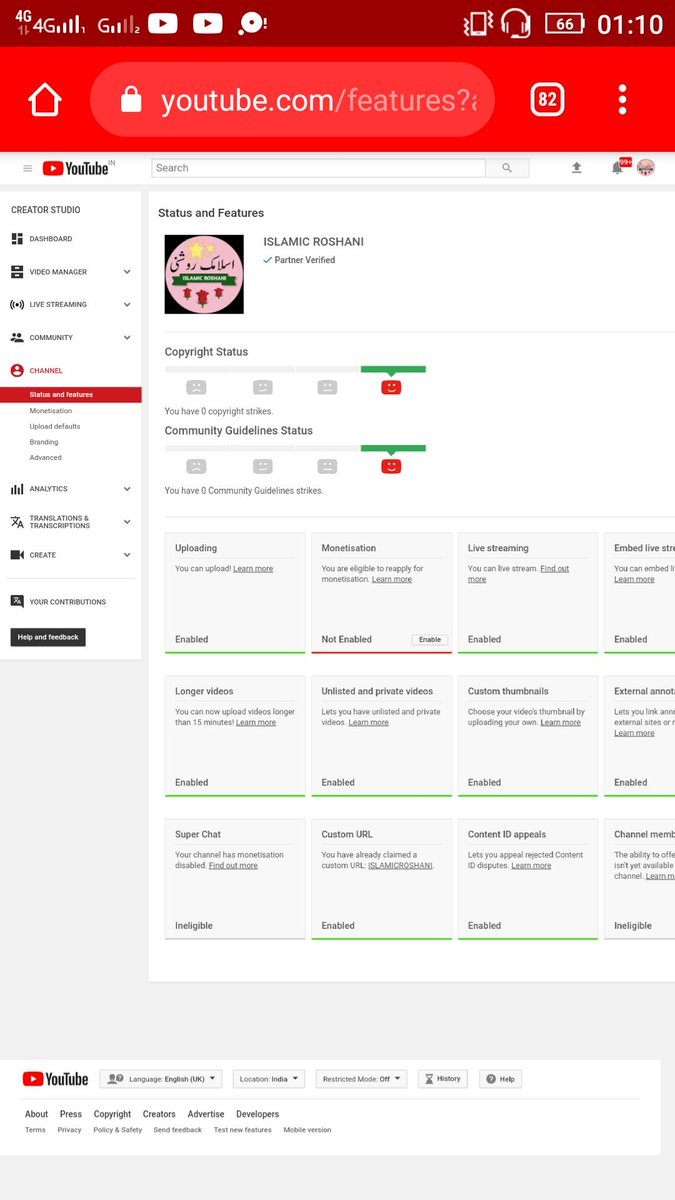Expand the Video Manager section chevron
The height and width of the screenshot is (1200, 675).
point(127,272)
